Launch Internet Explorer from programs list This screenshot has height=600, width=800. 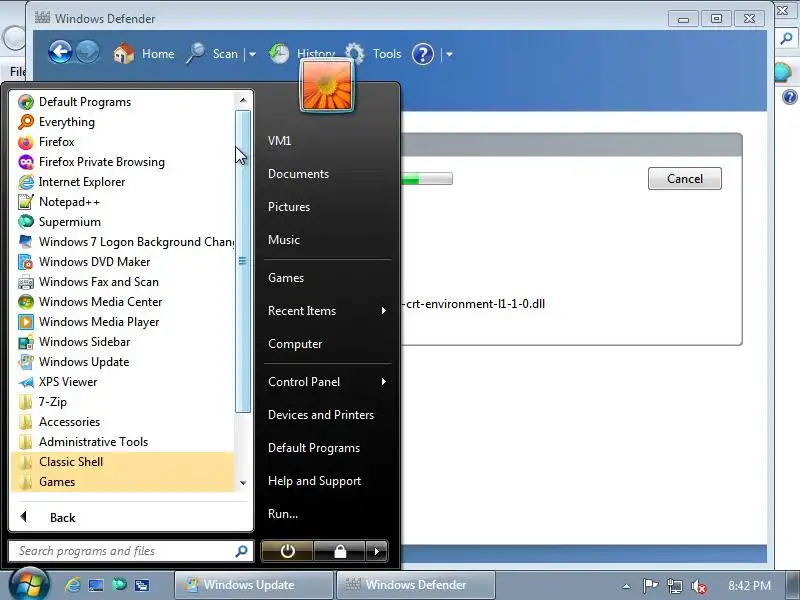click(122, 182)
